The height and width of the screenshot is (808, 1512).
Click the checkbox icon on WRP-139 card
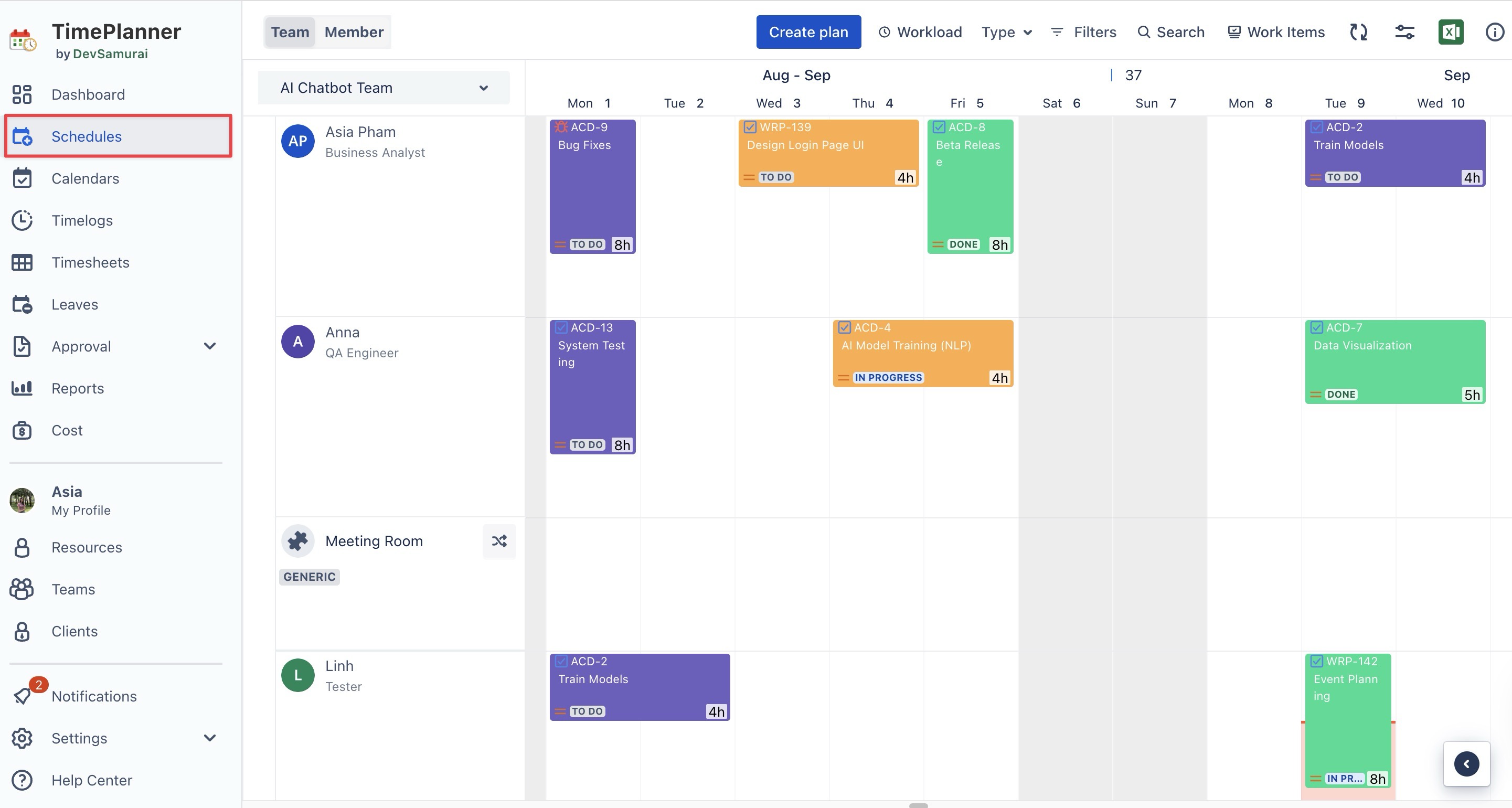tap(750, 127)
